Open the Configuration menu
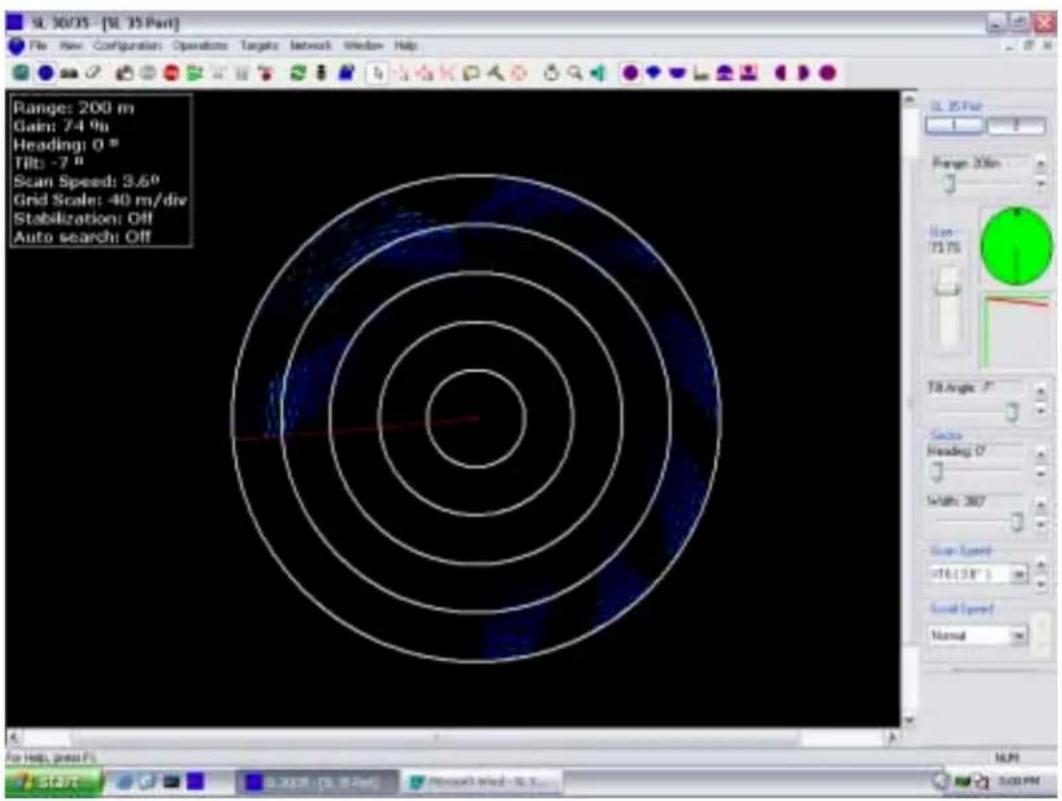 point(127,45)
